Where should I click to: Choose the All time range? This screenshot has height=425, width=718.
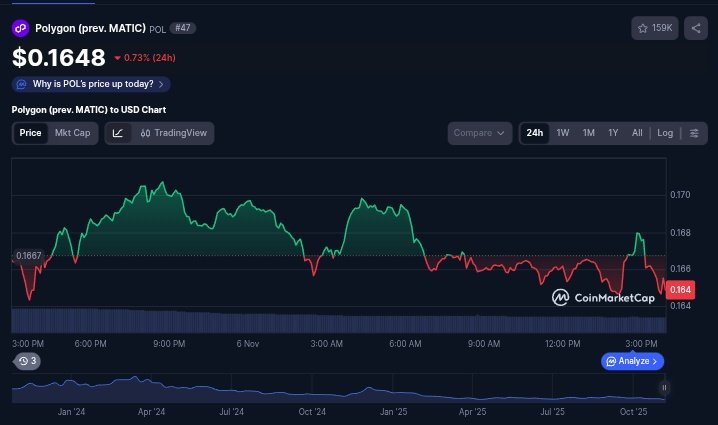click(637, 133)
